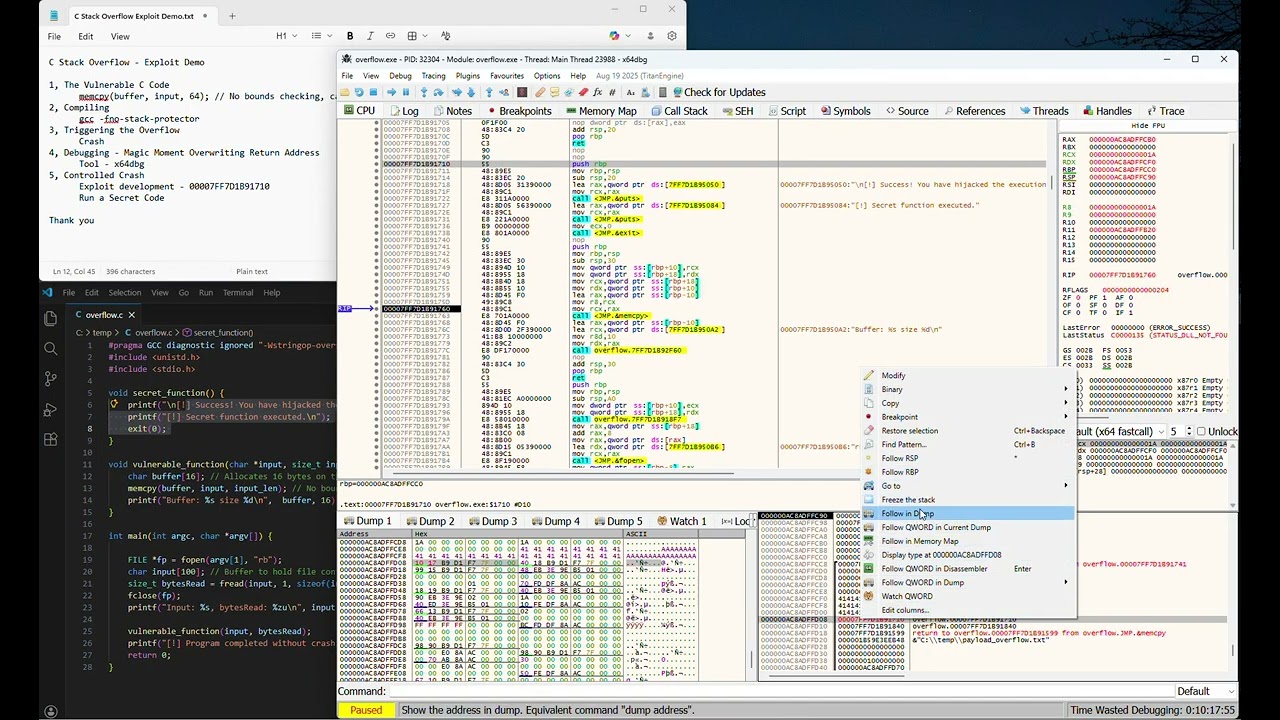Expand the Go to submenu
1280x720 pixels.
[x=968, y=486]
